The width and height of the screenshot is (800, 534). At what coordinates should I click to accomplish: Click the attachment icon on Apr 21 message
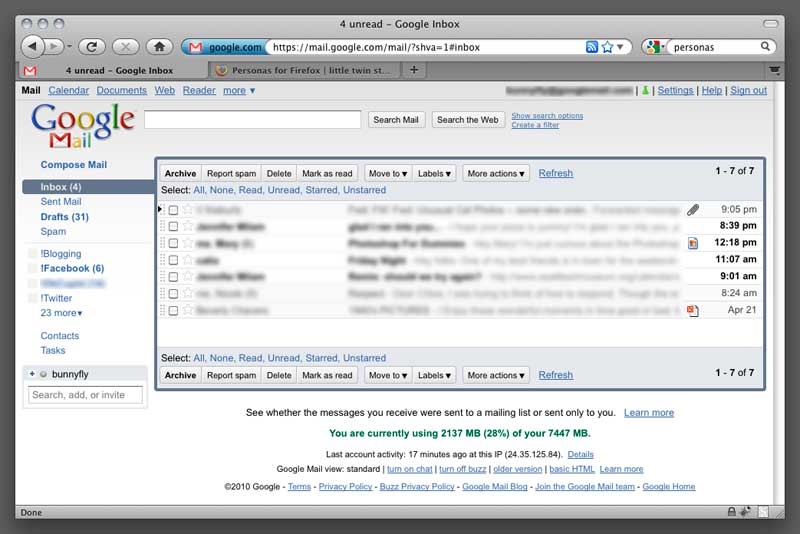pyautogui.click(x=692, y=310)
